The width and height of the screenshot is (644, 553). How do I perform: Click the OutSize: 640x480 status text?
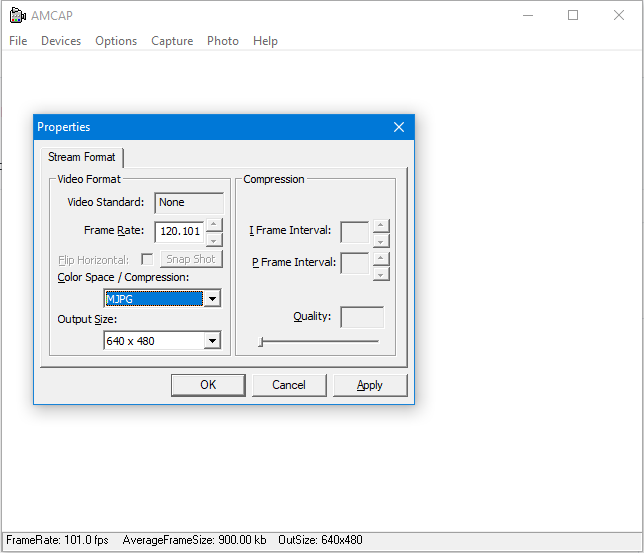click(320, 540)
